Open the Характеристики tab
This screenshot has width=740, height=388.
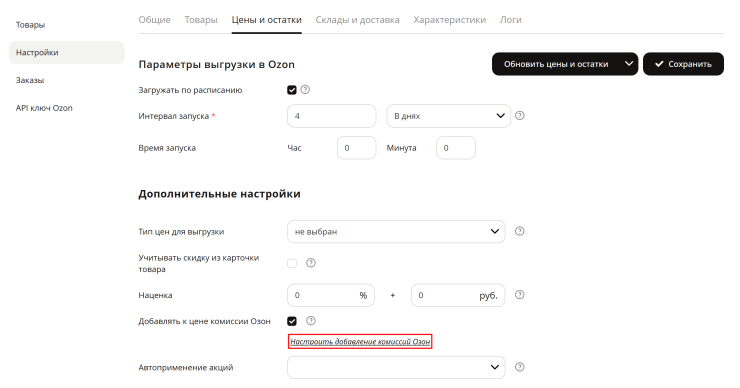(x=450, y=20)
